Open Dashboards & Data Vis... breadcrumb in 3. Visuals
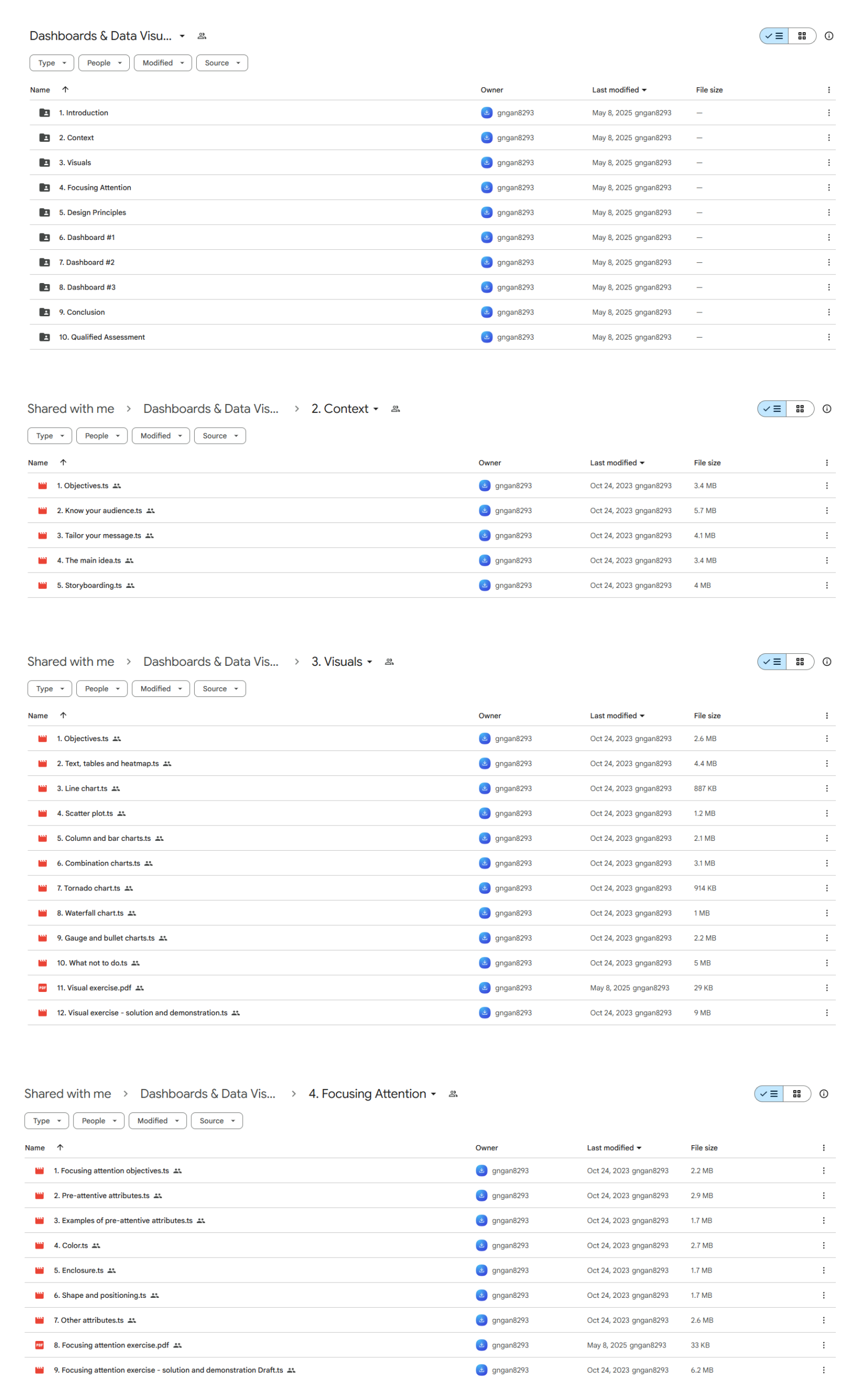 tap(210, 661)
